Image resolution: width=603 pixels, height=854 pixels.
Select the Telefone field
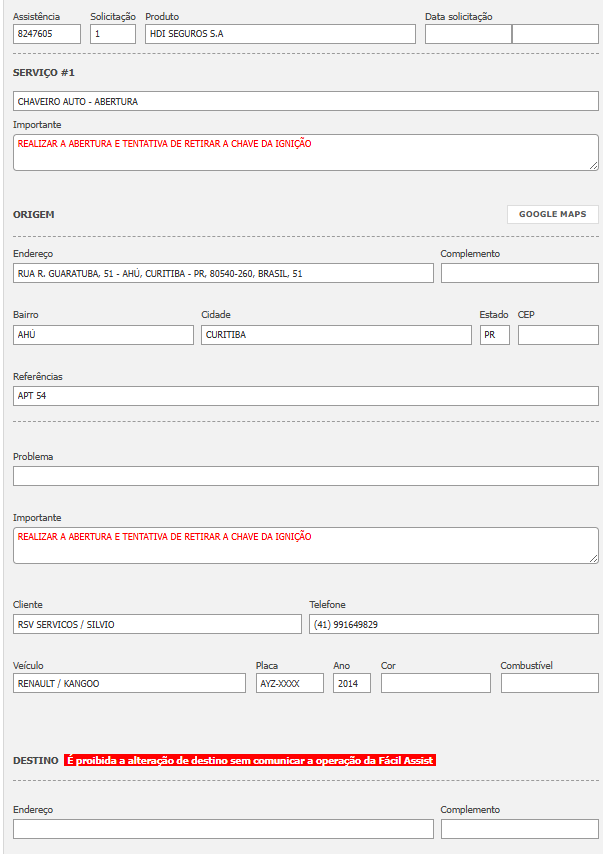[453, 624]
